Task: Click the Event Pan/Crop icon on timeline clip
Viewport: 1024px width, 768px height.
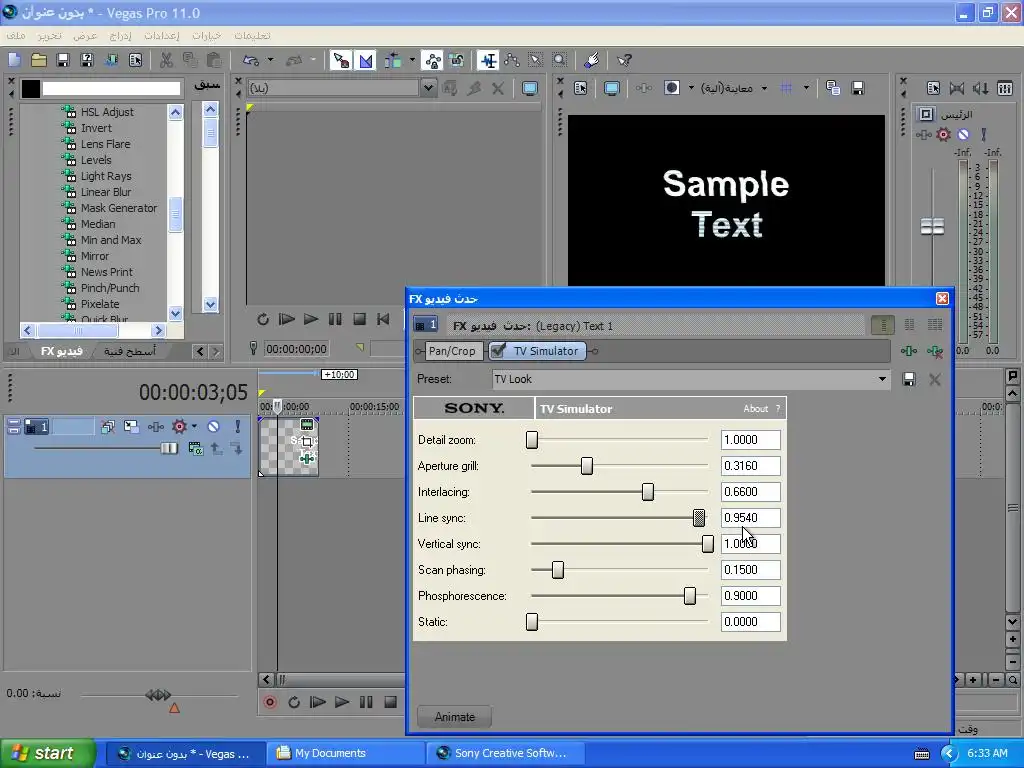Action: point(307,442)
